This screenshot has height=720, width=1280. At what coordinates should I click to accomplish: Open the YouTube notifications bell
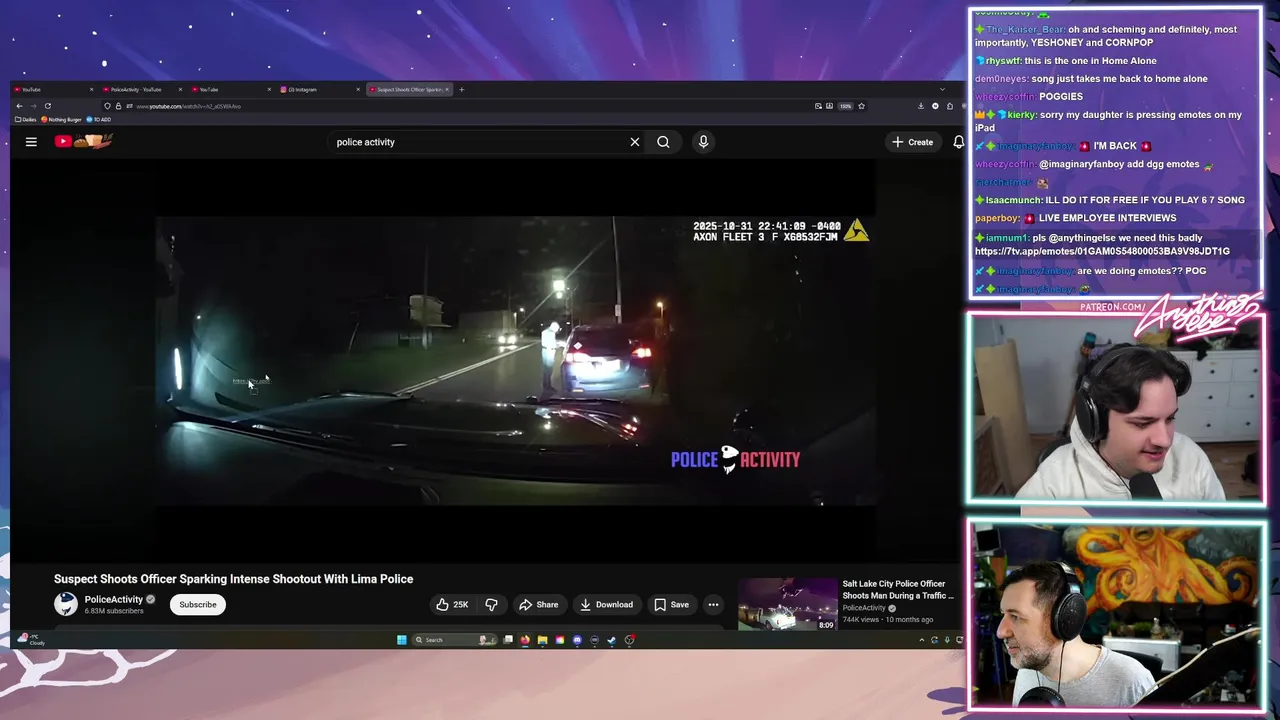tap(958, 142)
